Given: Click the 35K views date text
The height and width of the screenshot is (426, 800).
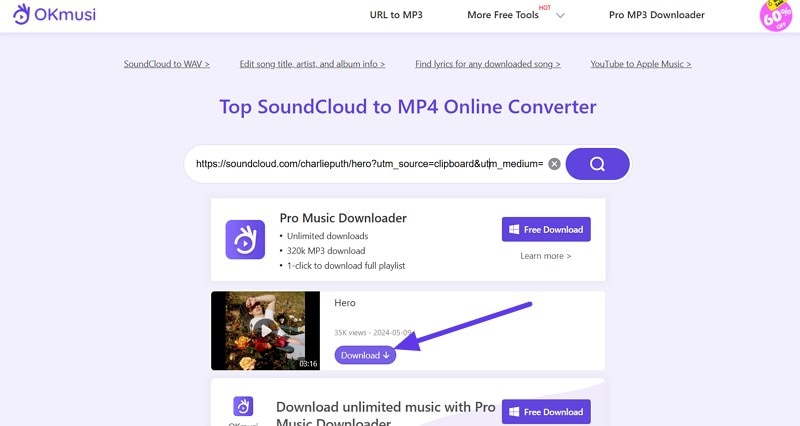Looking at the screenshot, I should [x=373, y=333].
